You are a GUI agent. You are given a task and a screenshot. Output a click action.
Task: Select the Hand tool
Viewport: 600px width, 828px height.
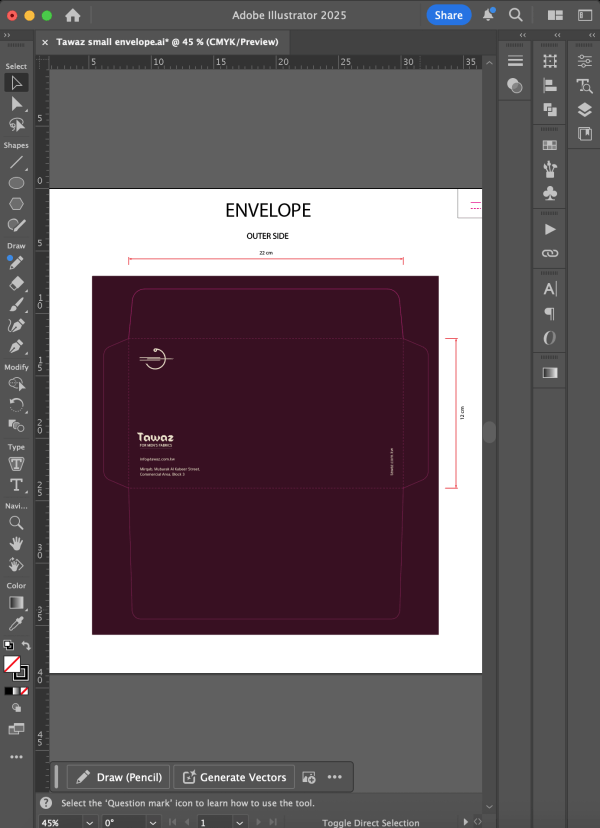click(17, 543)
